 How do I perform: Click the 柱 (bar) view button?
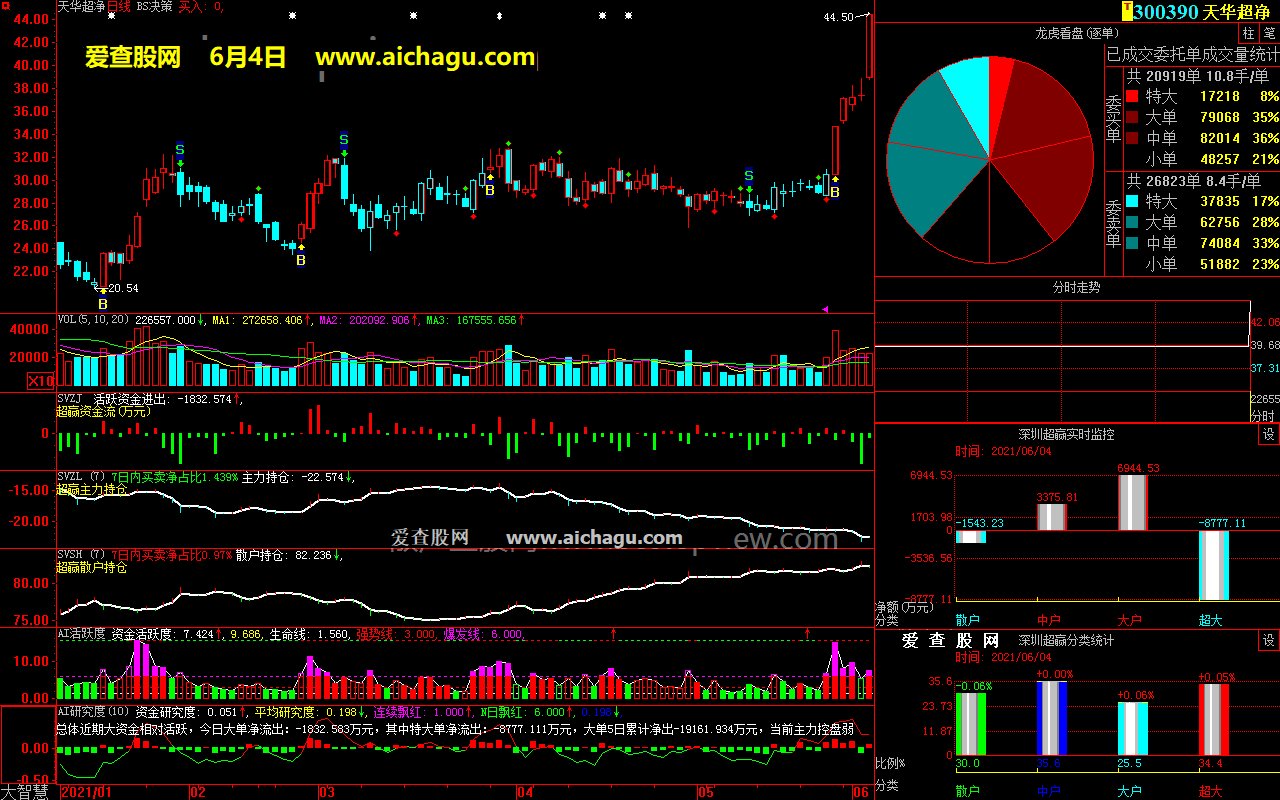pyautogui.click(x=1248, y=34)
